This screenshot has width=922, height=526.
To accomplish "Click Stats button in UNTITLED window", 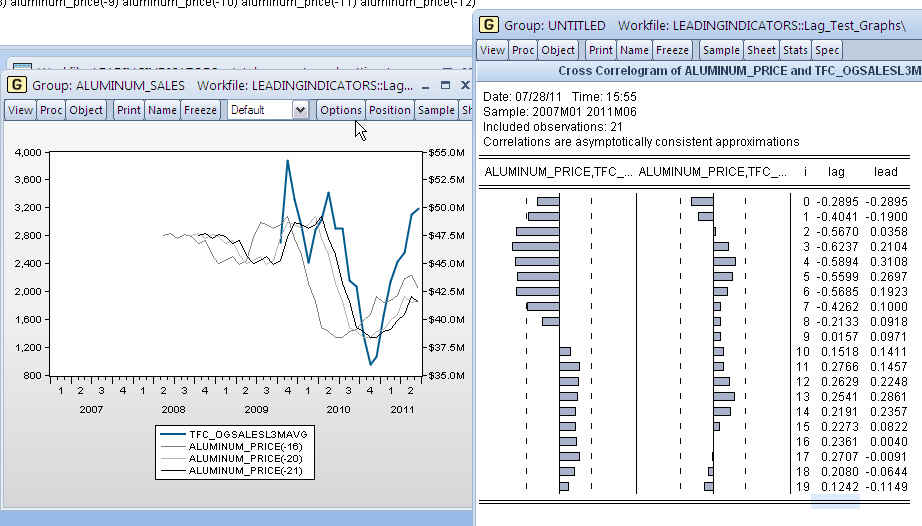I will point(795,50).
